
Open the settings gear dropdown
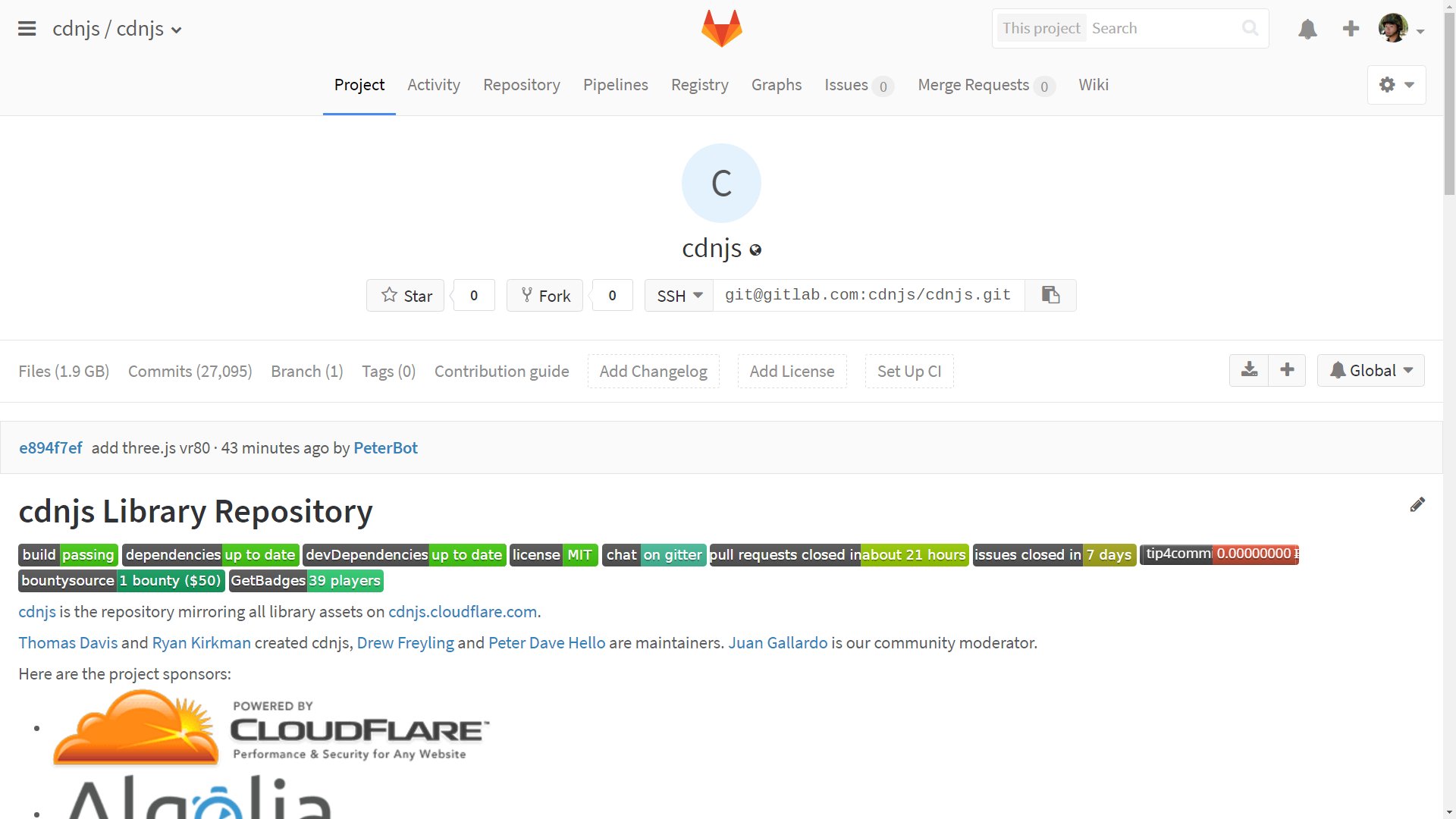pos(1396,85)
